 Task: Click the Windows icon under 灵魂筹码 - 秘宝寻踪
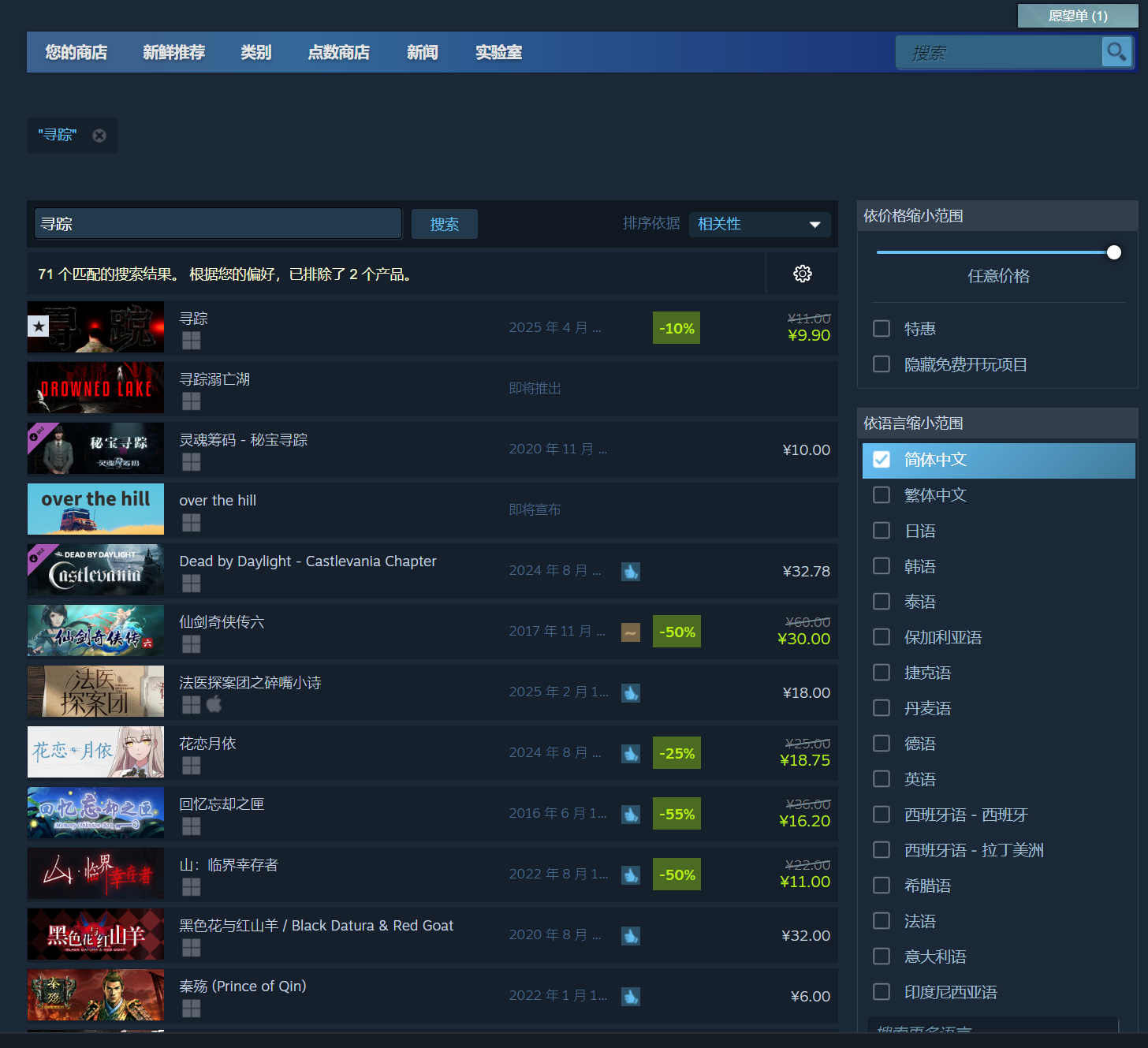tap(191, 462)
